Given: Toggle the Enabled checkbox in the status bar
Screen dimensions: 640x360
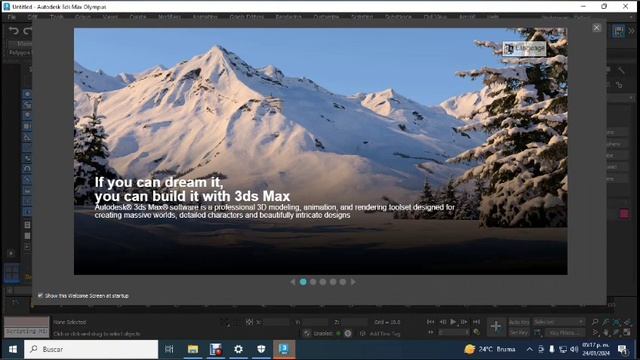Looking at the screenshot, I should coord(307,333).
